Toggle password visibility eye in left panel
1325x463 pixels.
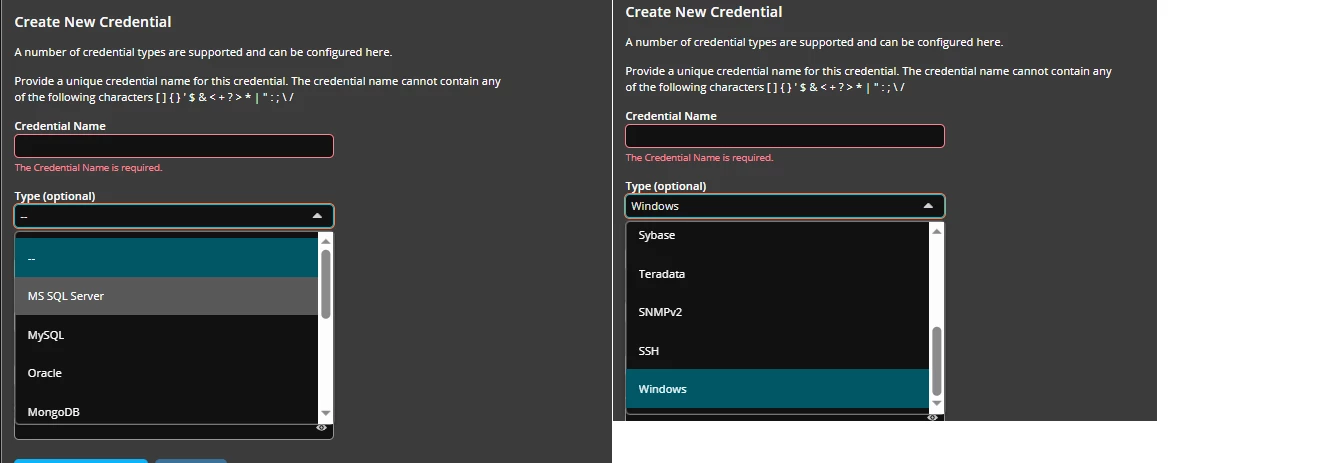(321, 427)
